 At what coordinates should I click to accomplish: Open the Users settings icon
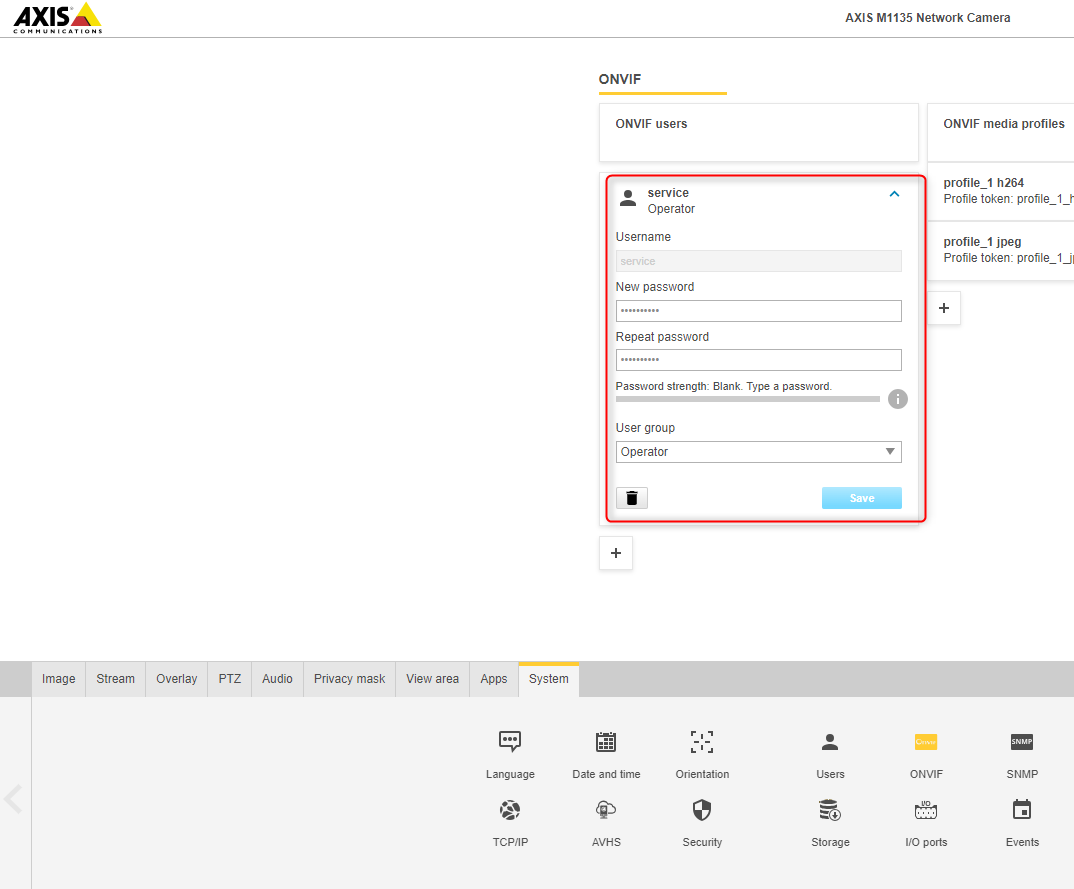830,742
